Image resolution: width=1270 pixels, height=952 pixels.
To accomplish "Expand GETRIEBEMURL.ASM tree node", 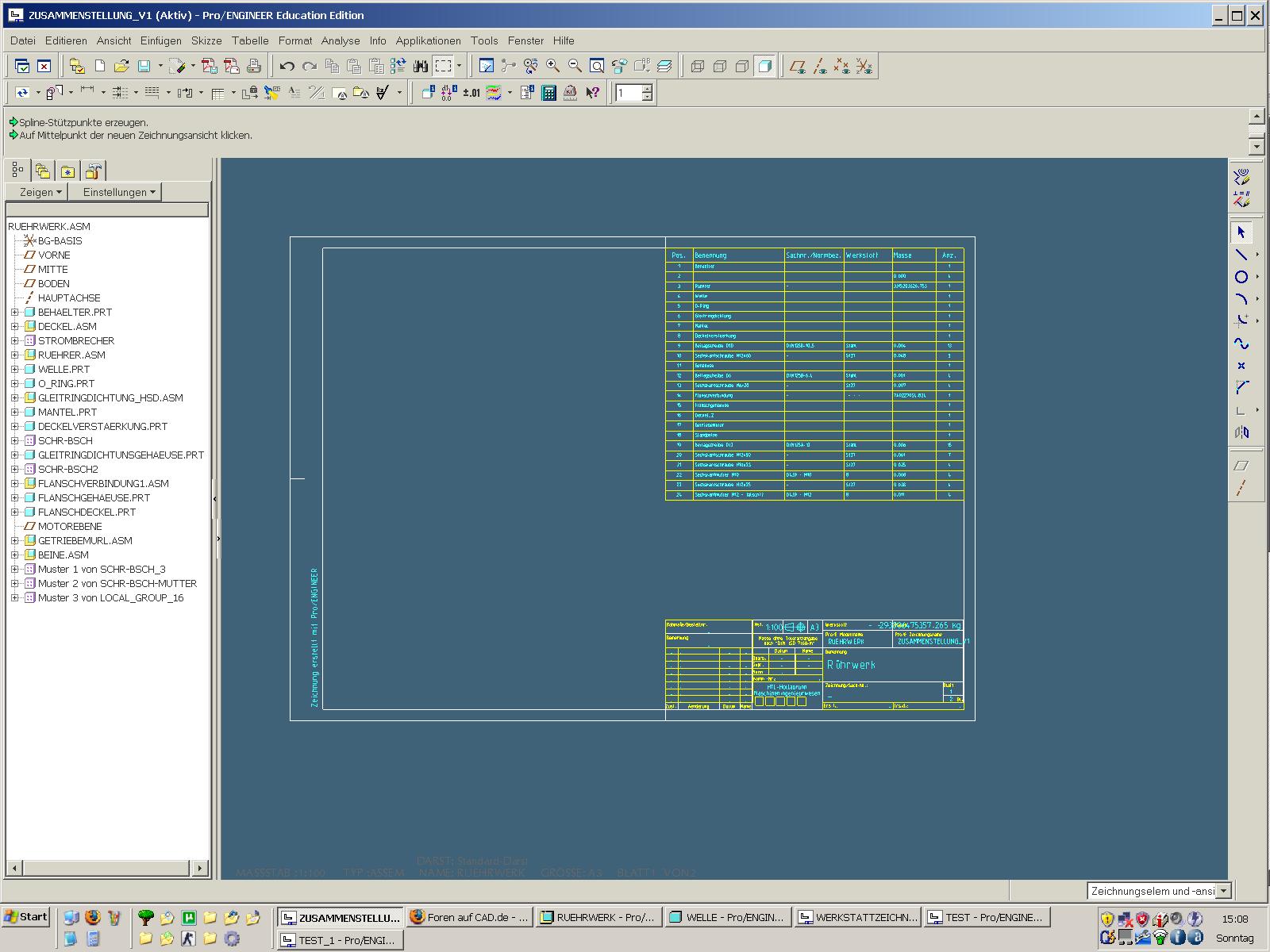I will (14, 540).
